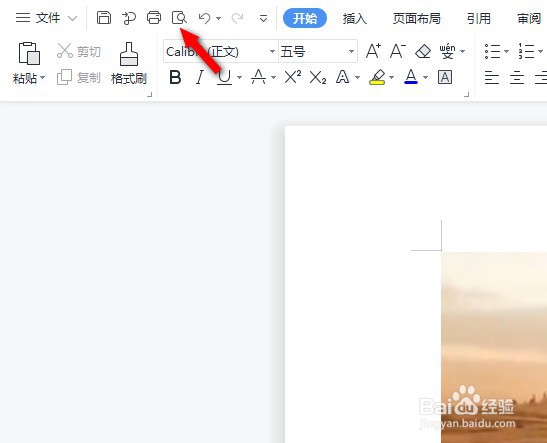Click the clear formatting eraser icon
This screenshot has width=547, height=443.
tap(423, 51)
